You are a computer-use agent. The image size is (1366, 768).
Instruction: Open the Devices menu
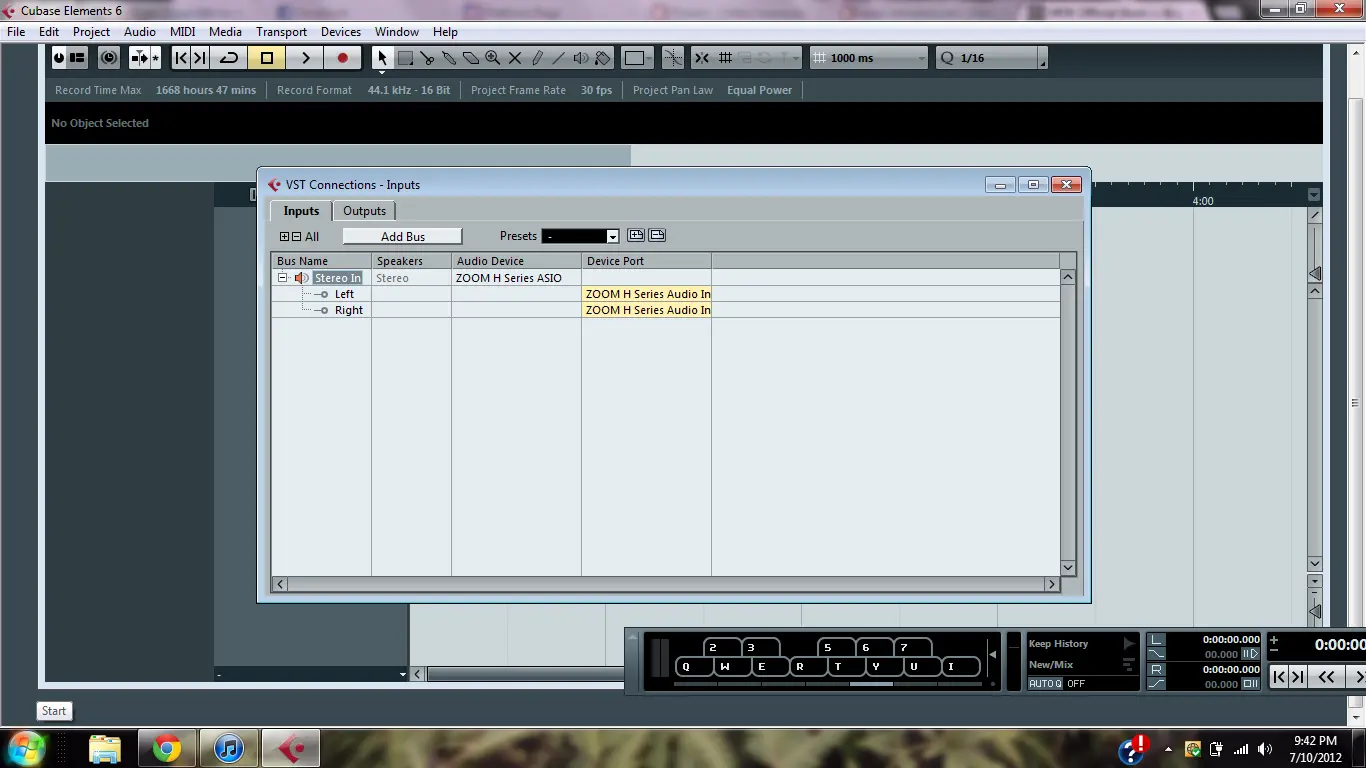341,32
